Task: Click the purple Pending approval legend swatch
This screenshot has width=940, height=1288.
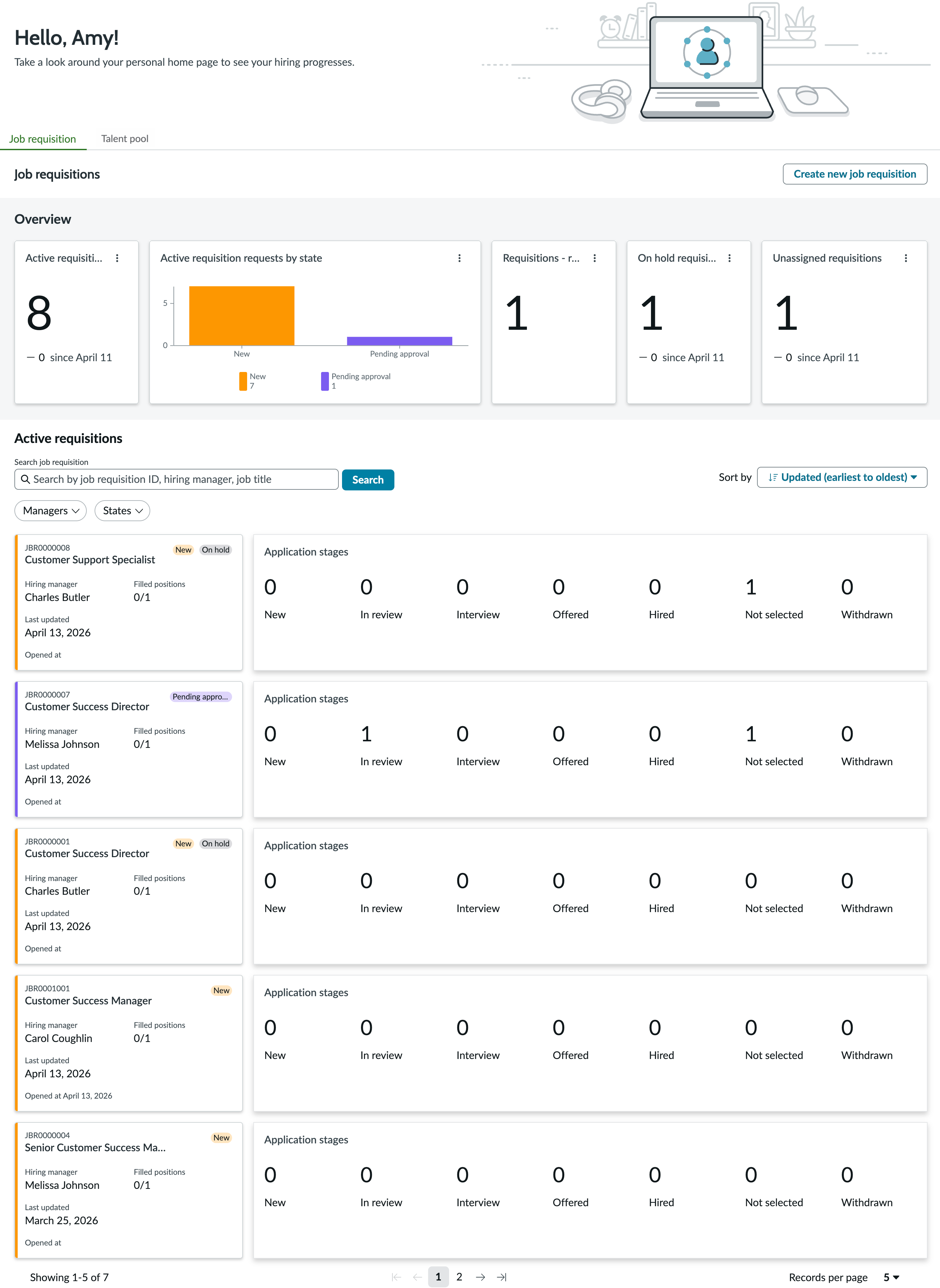Action: 325,381
